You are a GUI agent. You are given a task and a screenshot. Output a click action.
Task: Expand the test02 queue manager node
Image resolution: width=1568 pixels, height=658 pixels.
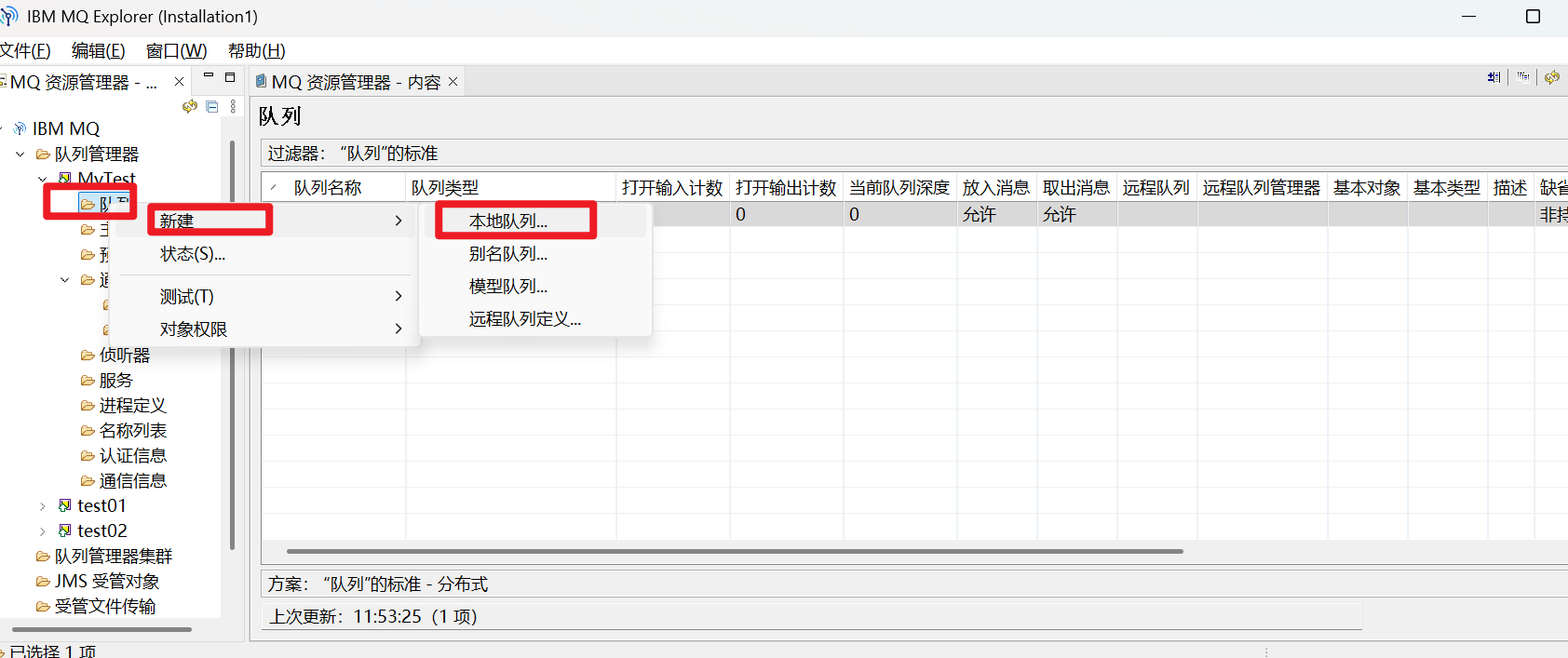tap(42, 530)
